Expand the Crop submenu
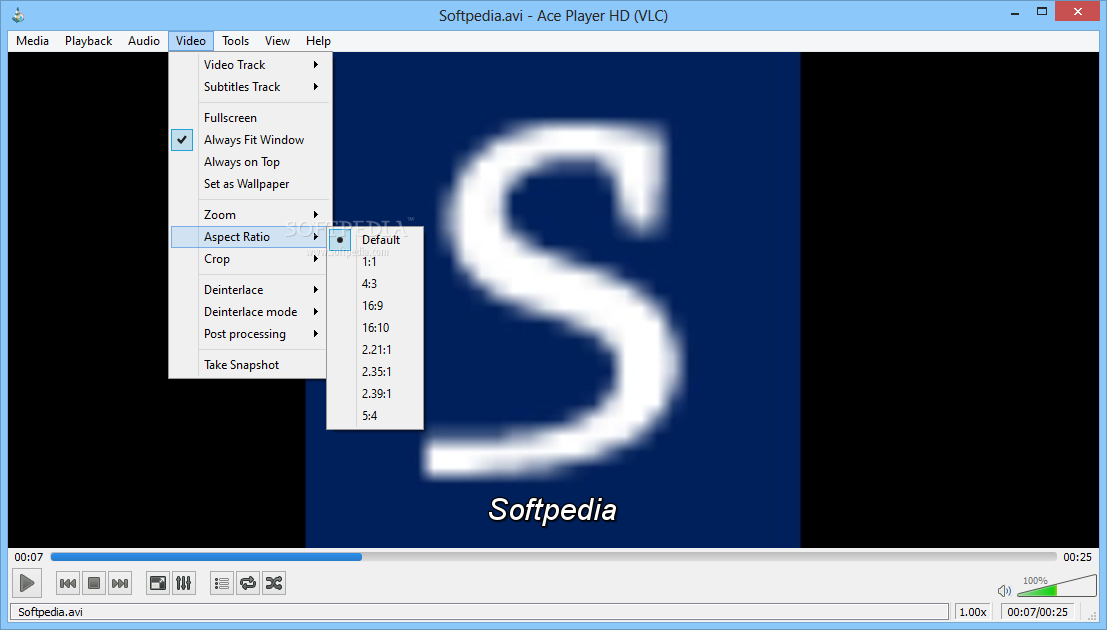This screenshot has width=1107, height=630. 251,258
